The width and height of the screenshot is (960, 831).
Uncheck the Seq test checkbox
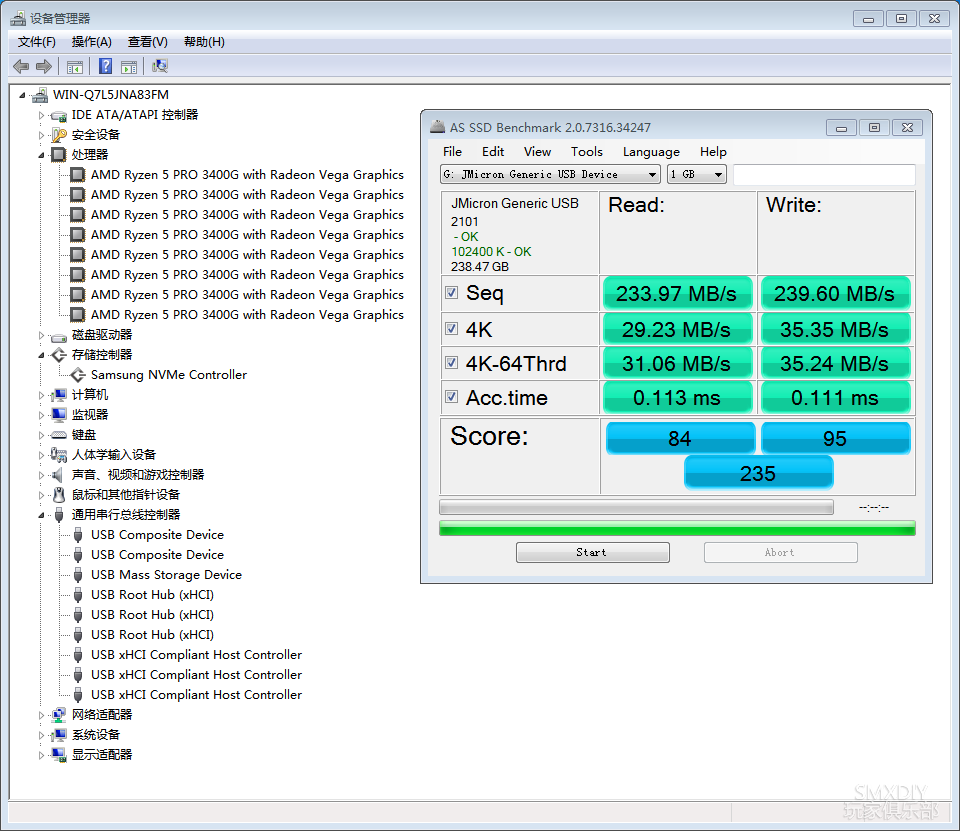pos(451,293)
